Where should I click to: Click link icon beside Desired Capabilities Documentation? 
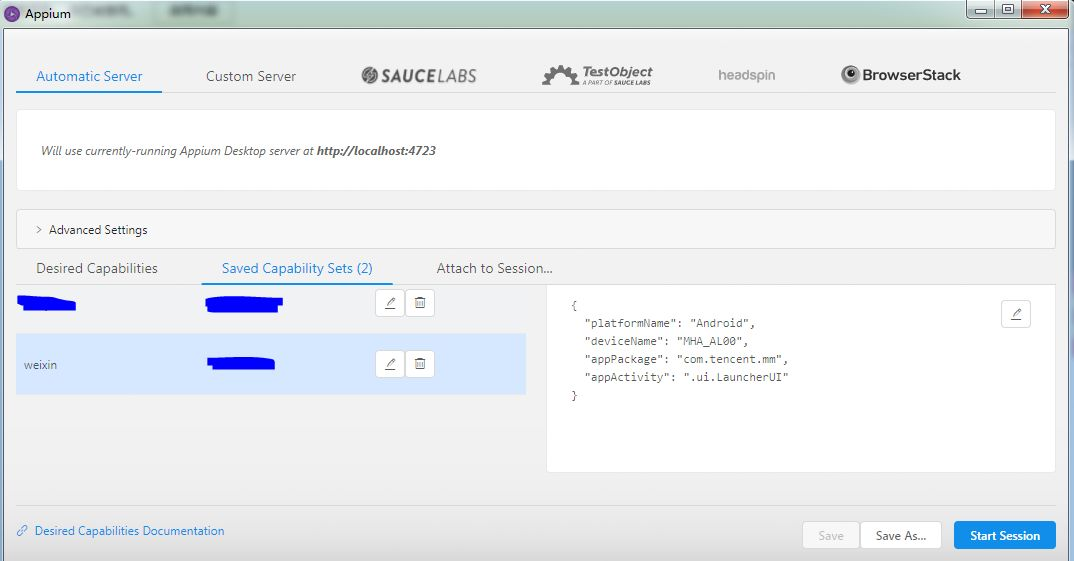point(23,531)
